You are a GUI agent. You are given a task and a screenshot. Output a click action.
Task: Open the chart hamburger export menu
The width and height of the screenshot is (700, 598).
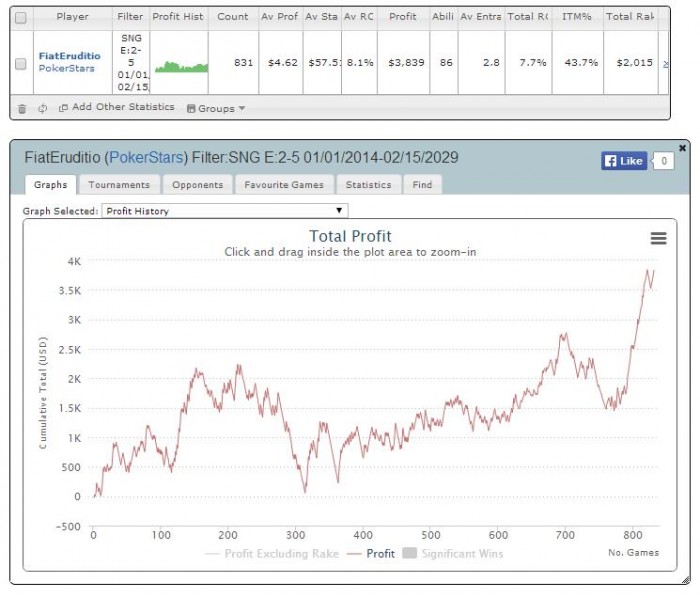658,238
